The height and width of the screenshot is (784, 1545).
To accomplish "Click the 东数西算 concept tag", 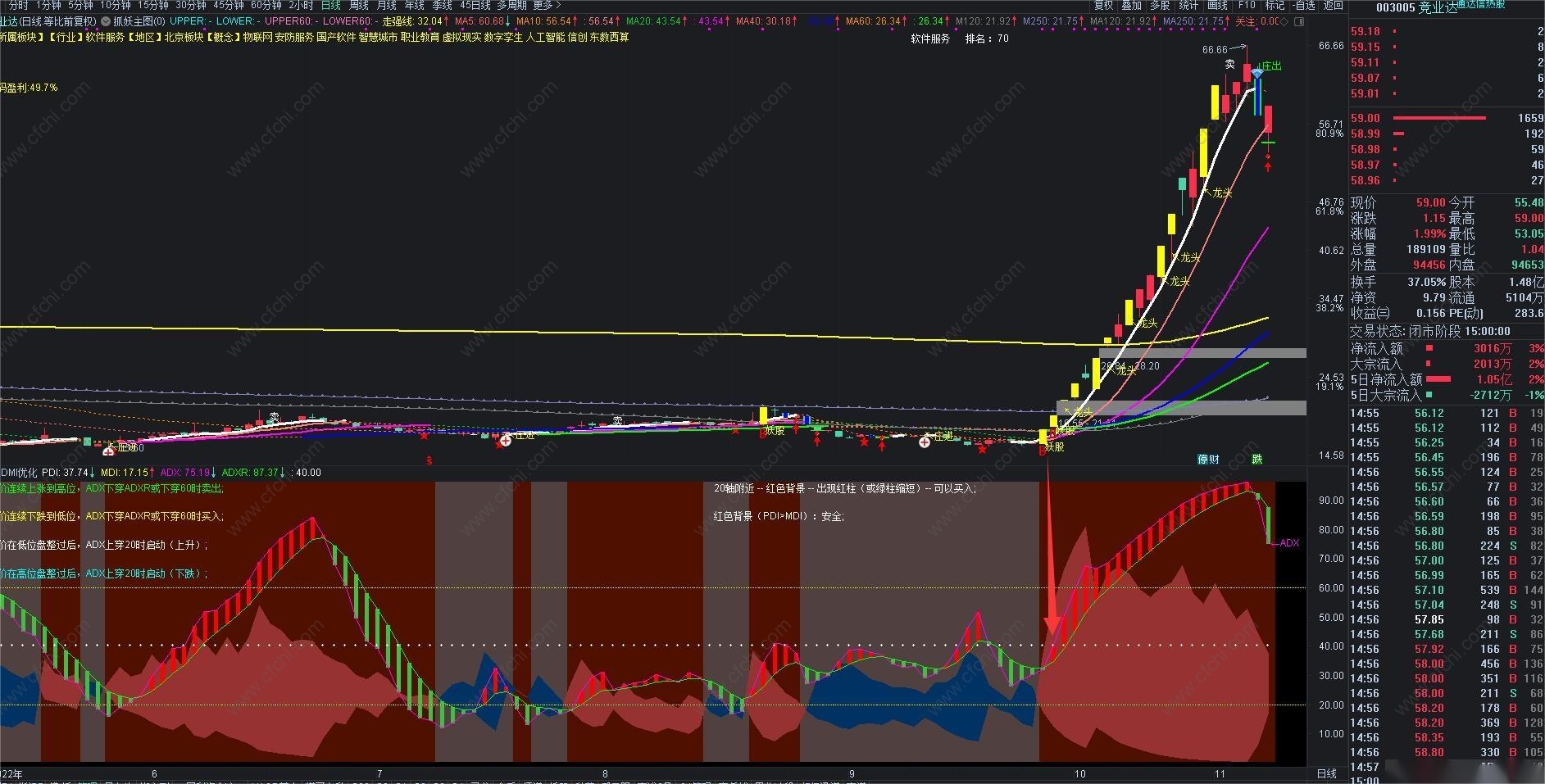I will point(609,37).
